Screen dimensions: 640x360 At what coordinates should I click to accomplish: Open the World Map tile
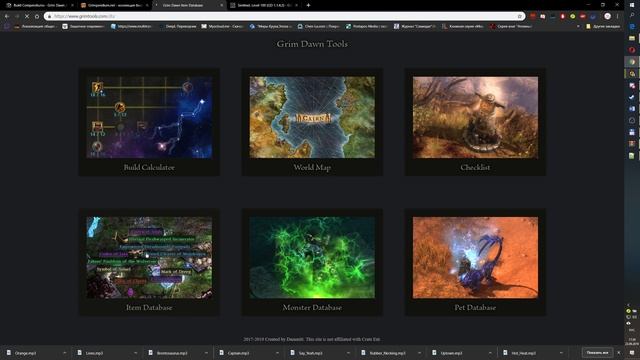click(312, 122)
